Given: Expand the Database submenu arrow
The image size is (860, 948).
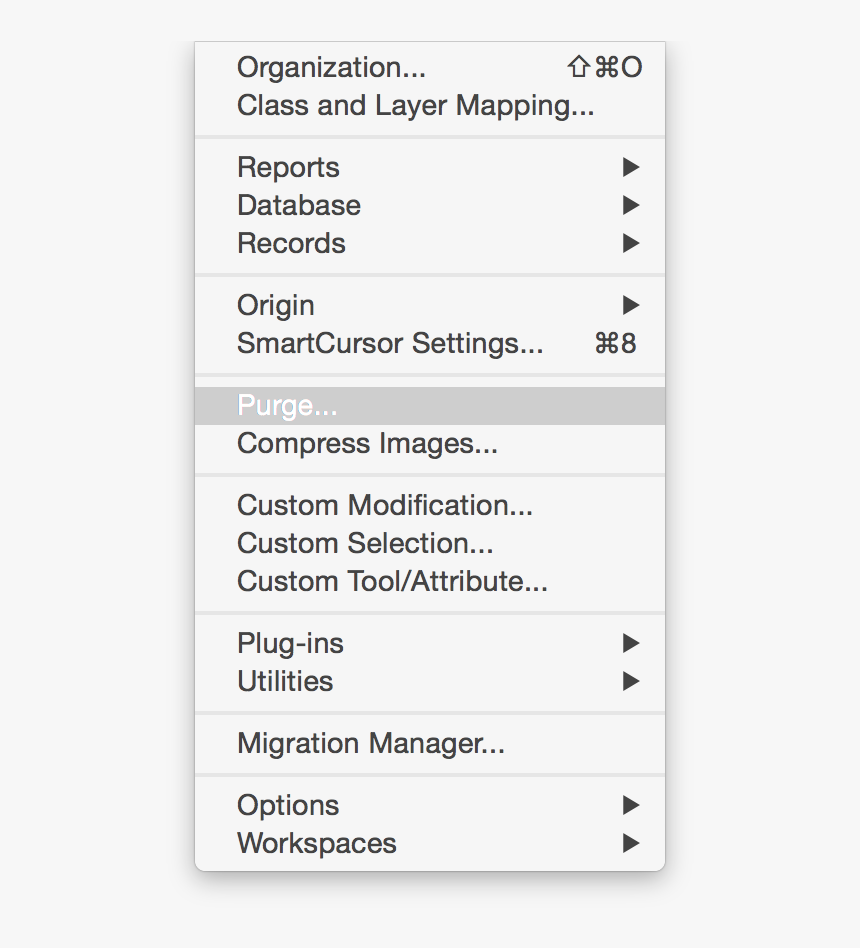Looking at the screenshot, I should tap(631, 206).
